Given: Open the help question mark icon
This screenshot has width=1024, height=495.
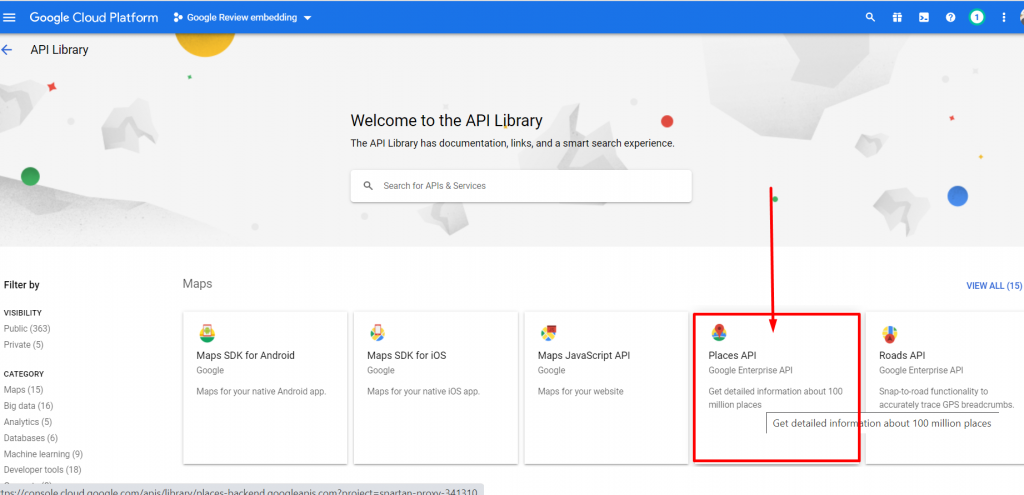Looking at the screenshot, I should click(950, 18).
